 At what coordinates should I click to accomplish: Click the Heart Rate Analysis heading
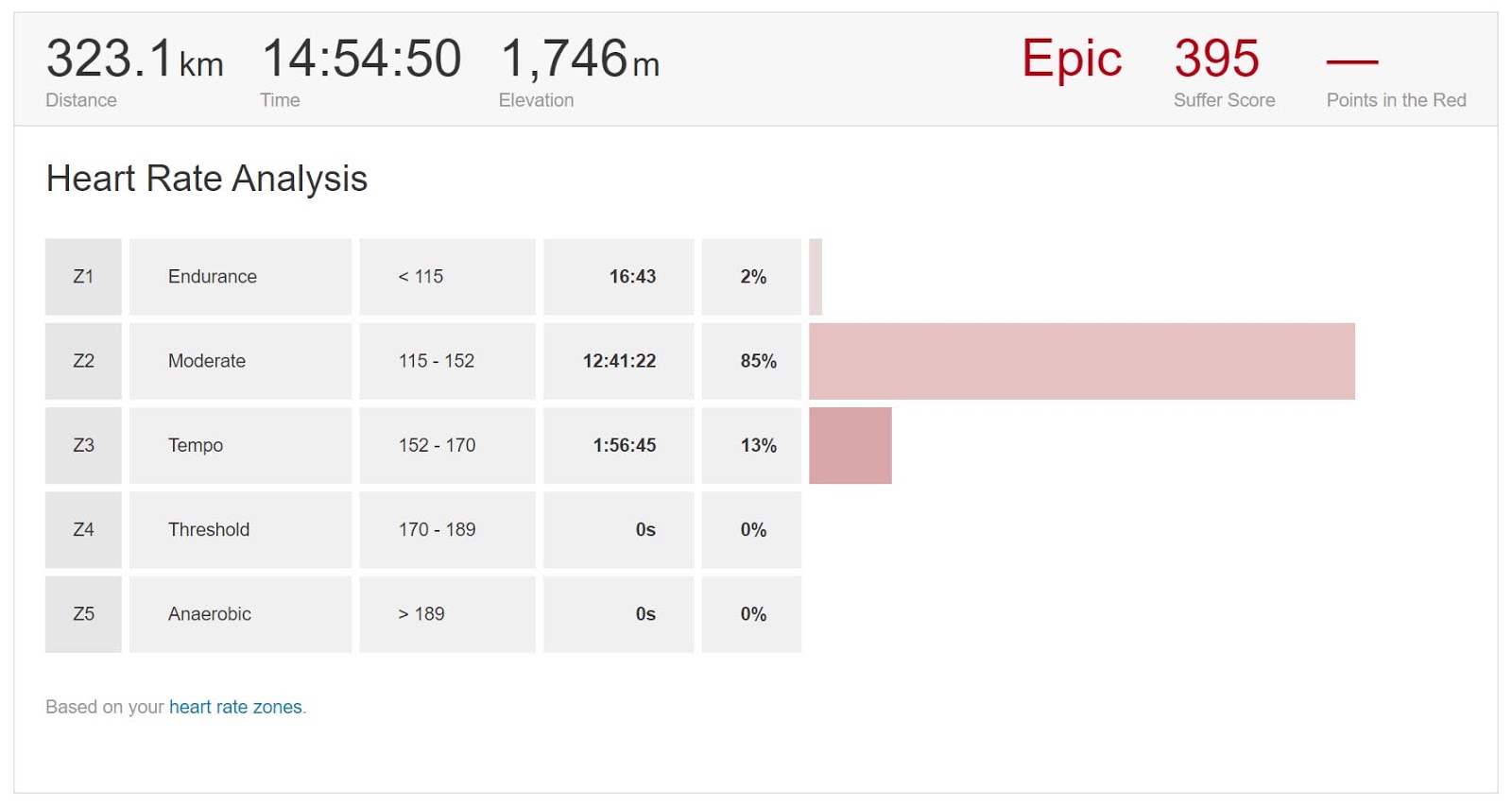pyautogui.click(x=207, y=179)
